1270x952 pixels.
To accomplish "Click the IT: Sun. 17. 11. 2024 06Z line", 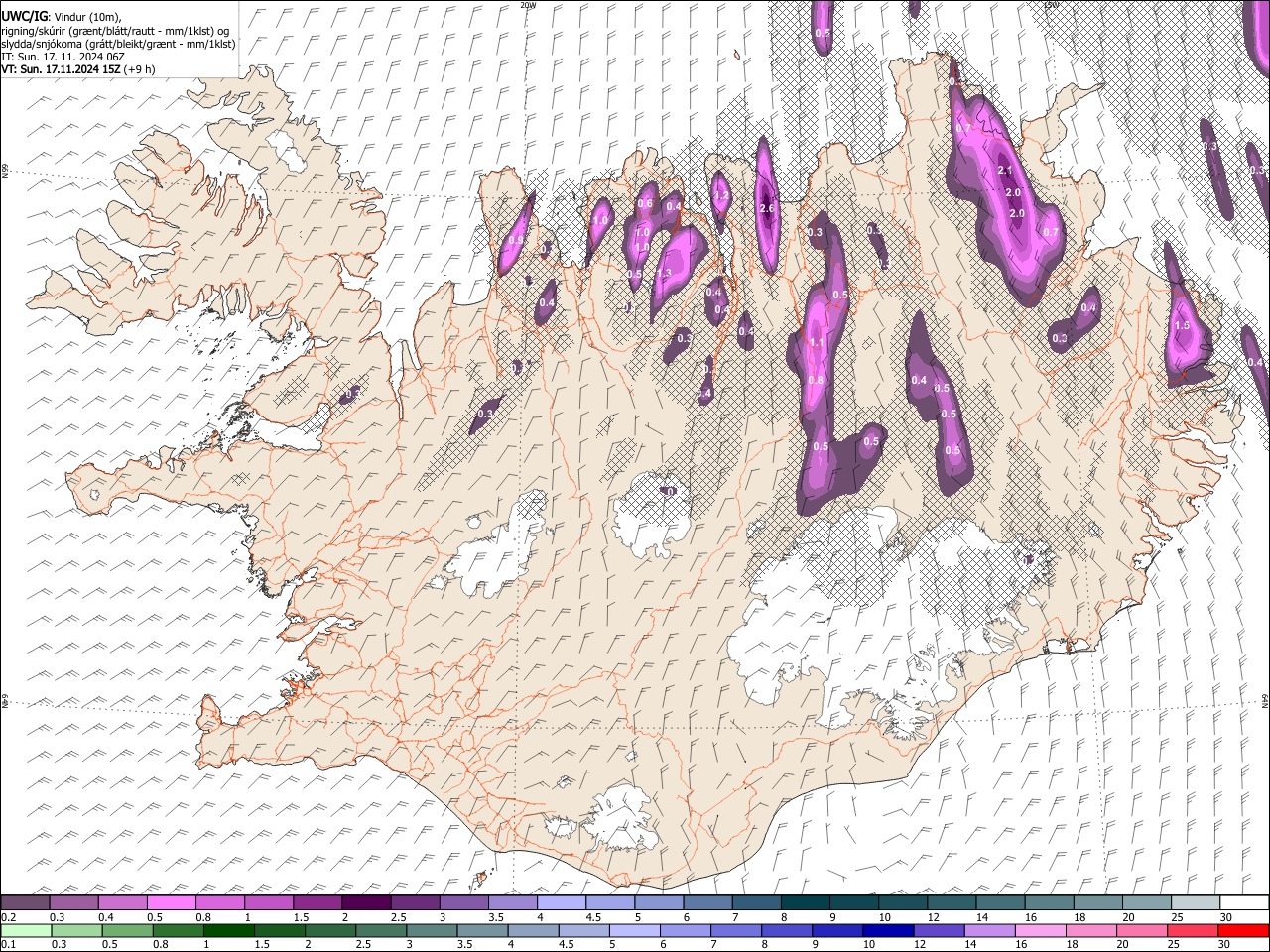I will [x=63, y=57].
